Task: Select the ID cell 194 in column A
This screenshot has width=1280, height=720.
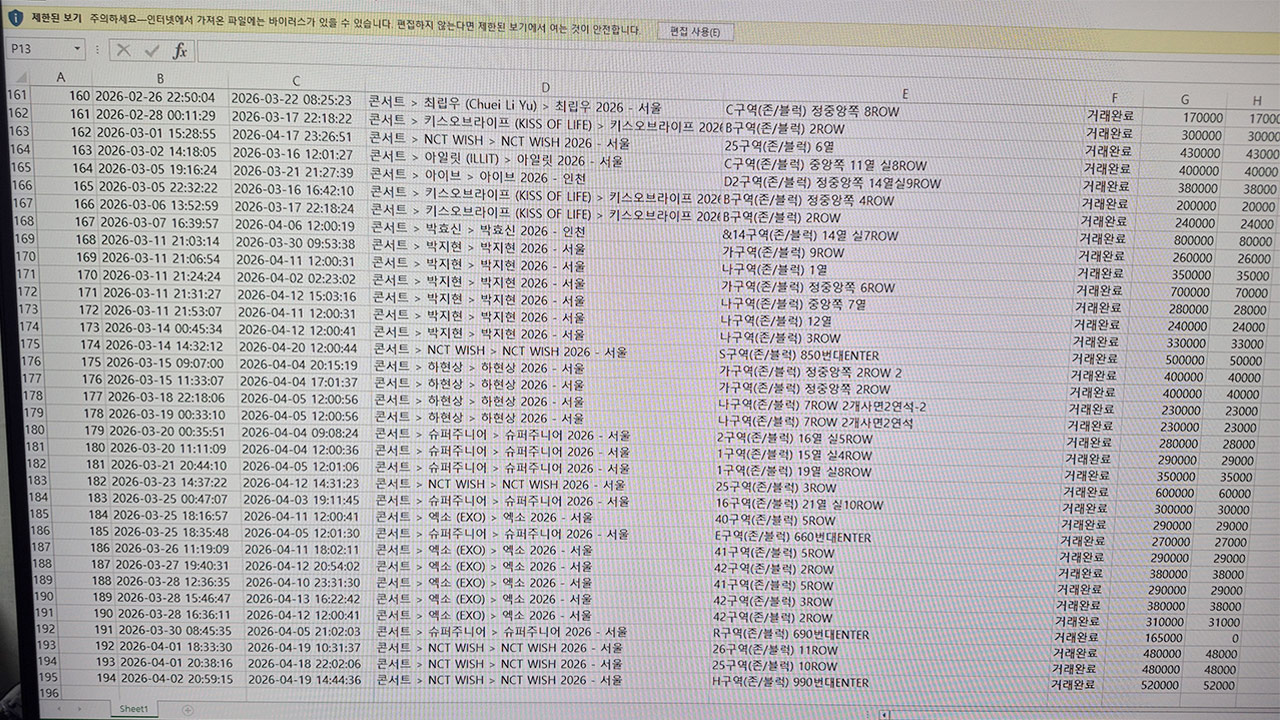Action: (105, 679)
